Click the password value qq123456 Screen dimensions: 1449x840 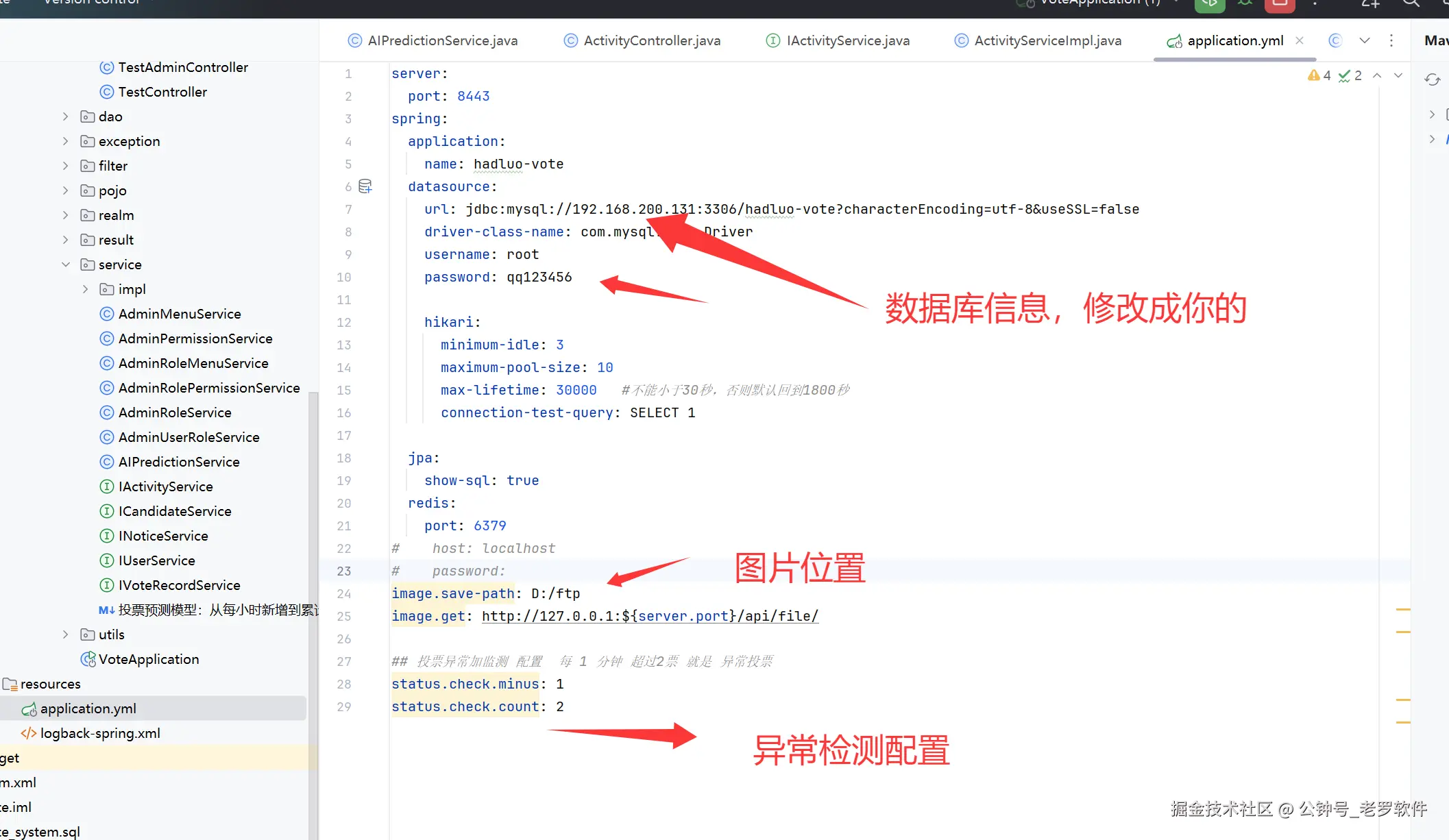[x=539, y=277]
